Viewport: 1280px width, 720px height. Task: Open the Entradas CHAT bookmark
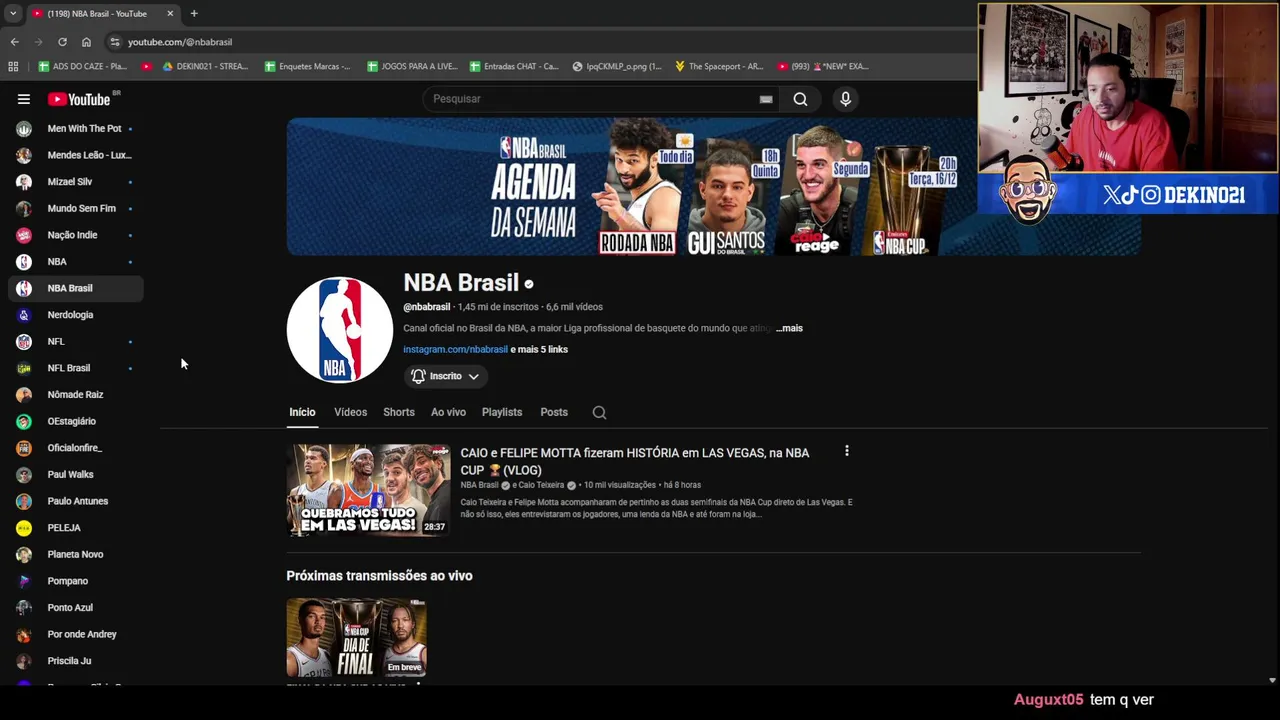[514, 66]
